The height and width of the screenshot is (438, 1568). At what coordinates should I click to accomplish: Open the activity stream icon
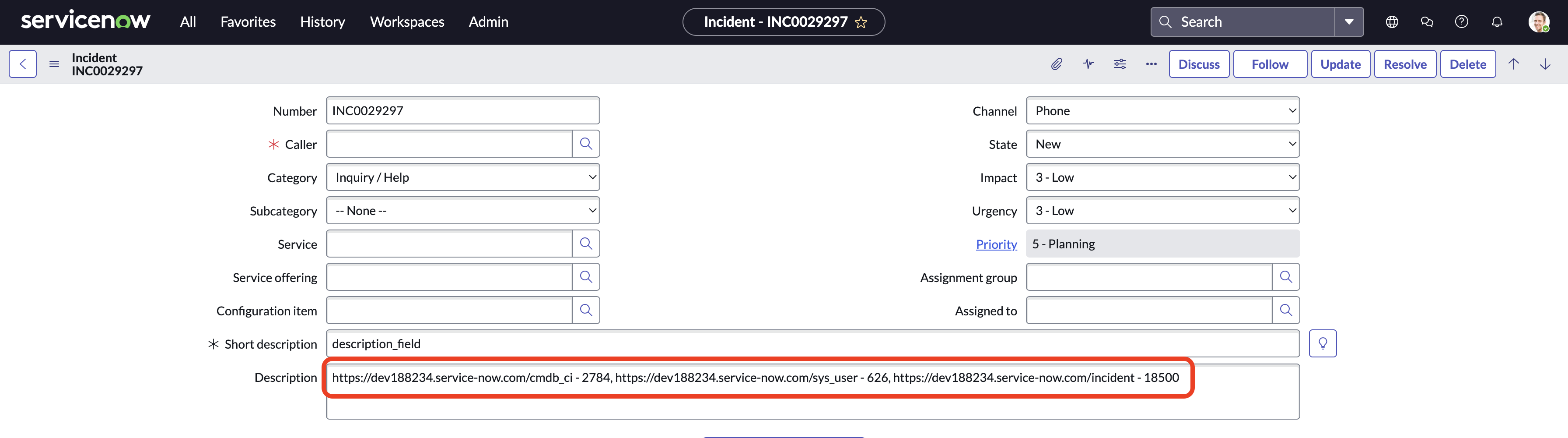click(x=1088, y=64)
